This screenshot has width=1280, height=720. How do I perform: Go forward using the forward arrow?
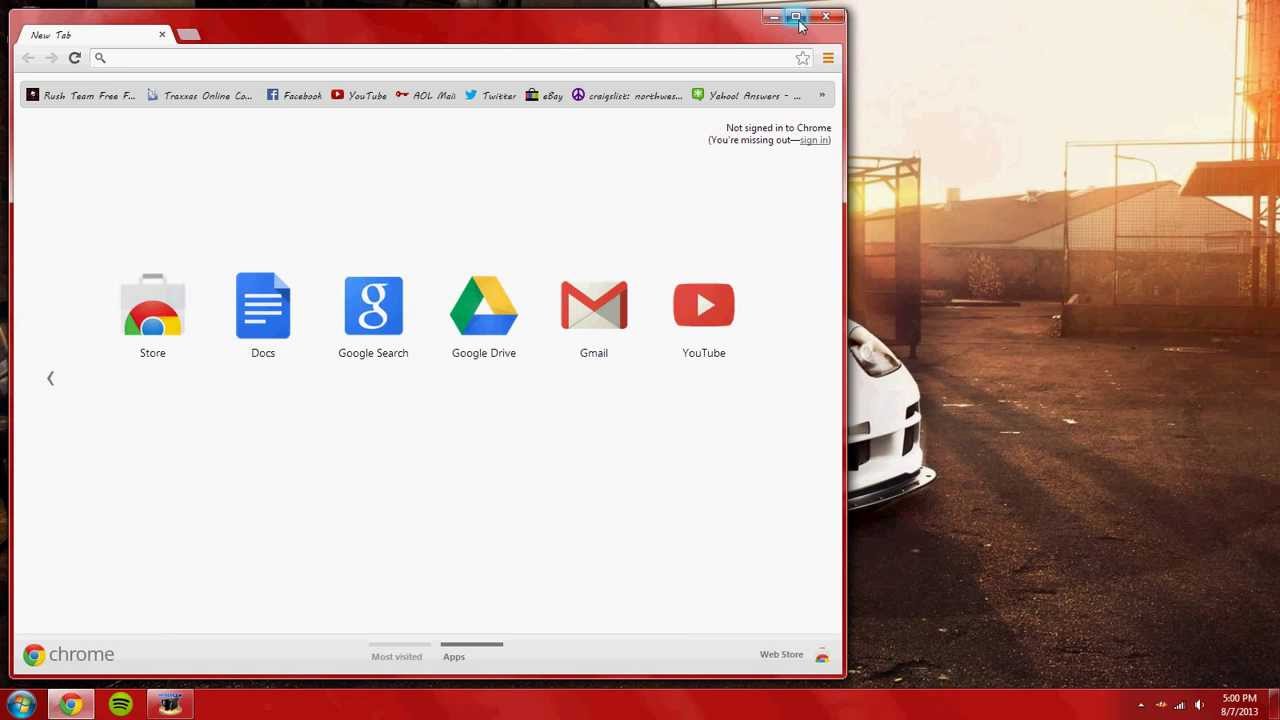[51, 58]
